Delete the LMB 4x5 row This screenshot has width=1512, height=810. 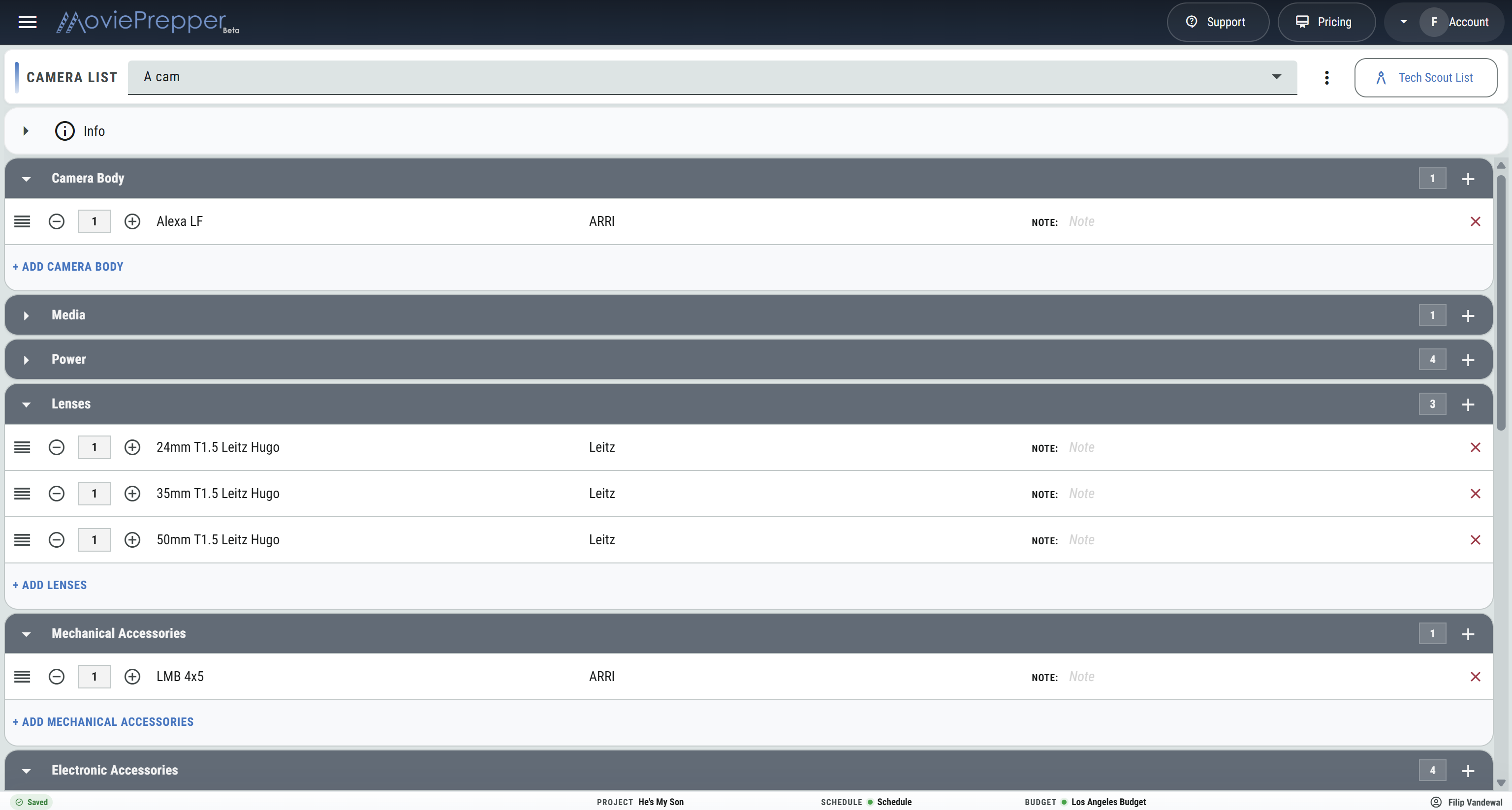click(1475, 677)
